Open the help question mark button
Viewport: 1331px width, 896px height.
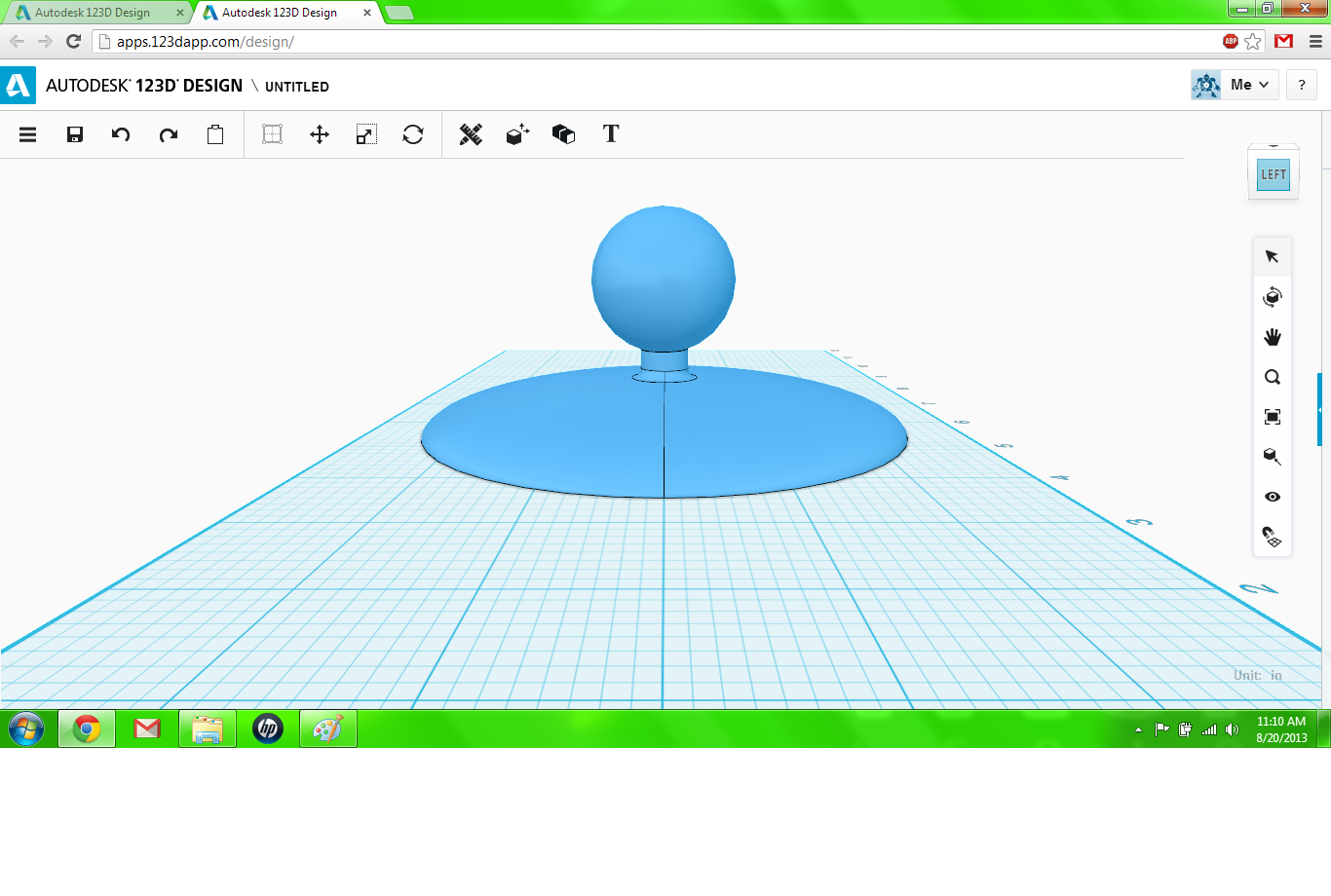[1302, 86]
